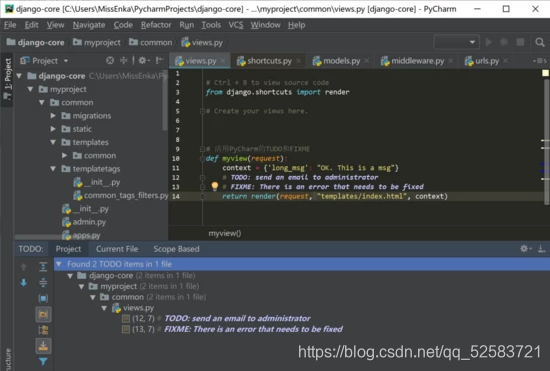Toggle the Autoscroll to Source icon

pyautogui.click(x=43, y=346)
